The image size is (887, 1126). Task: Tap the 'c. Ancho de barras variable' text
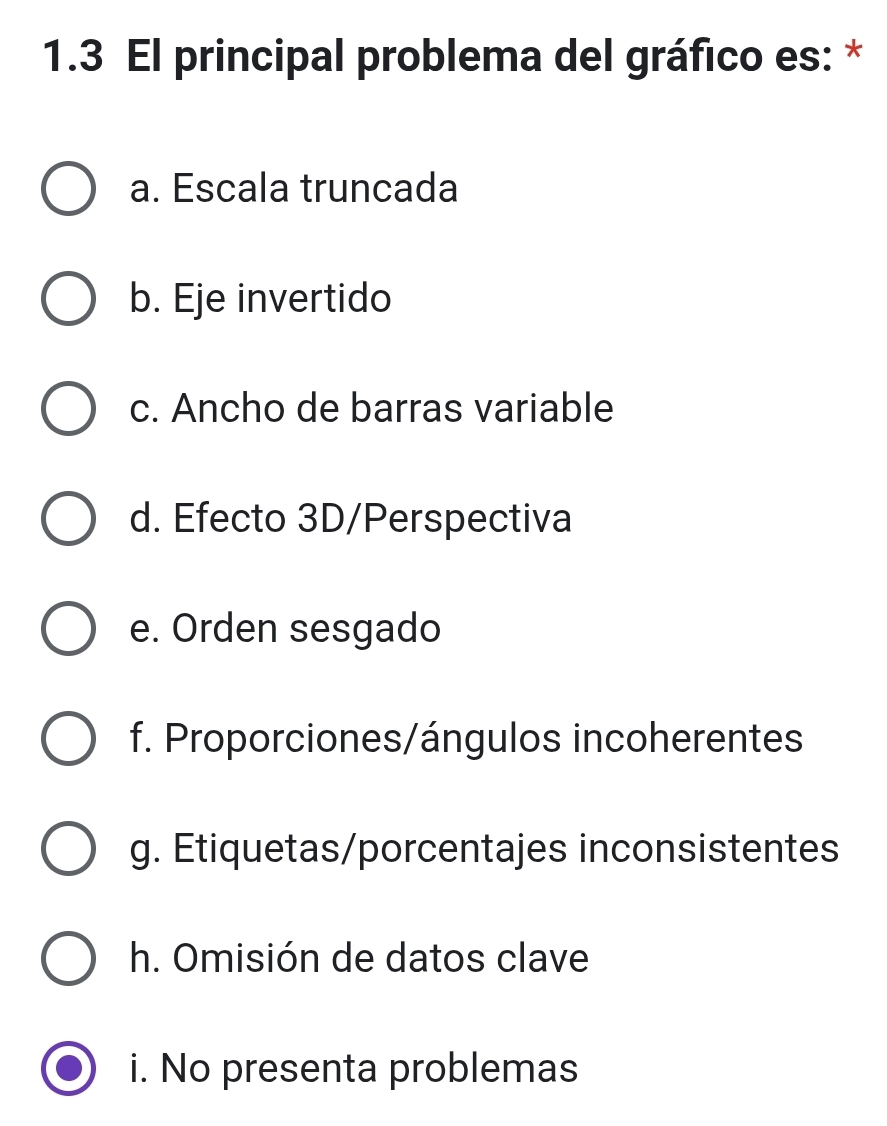[x=371, y=408]
